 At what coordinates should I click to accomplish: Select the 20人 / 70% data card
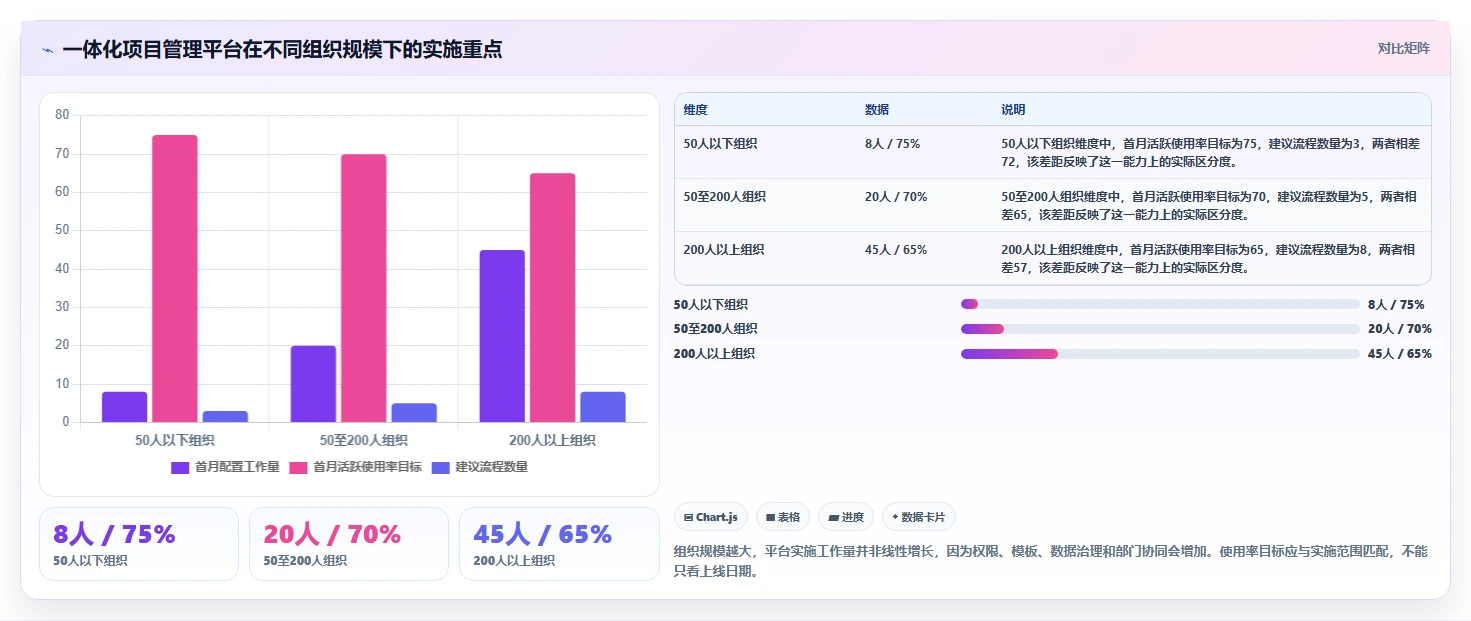tap(349, 544)
